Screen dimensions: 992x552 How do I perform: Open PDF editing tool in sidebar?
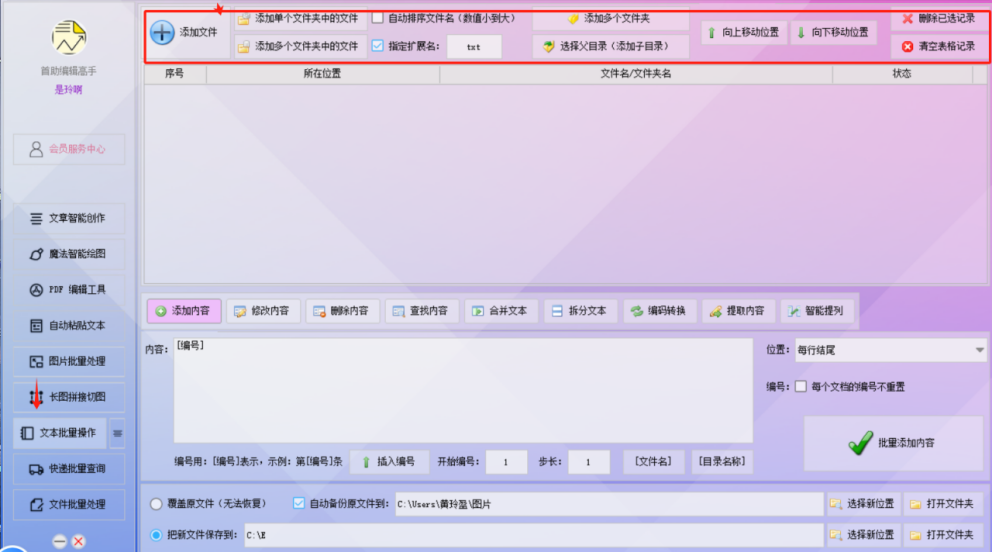(x=69, y=290)
